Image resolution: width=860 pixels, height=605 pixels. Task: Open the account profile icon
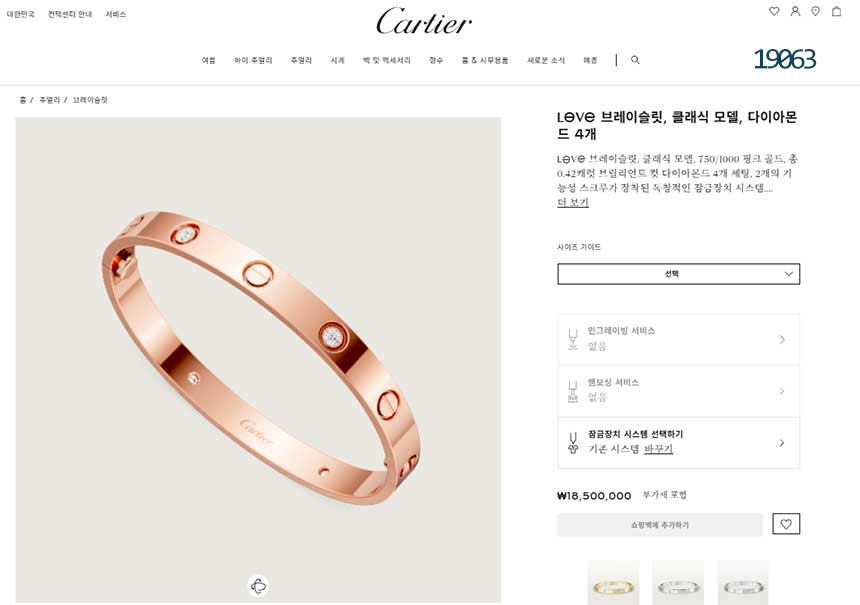coord(795,11)
